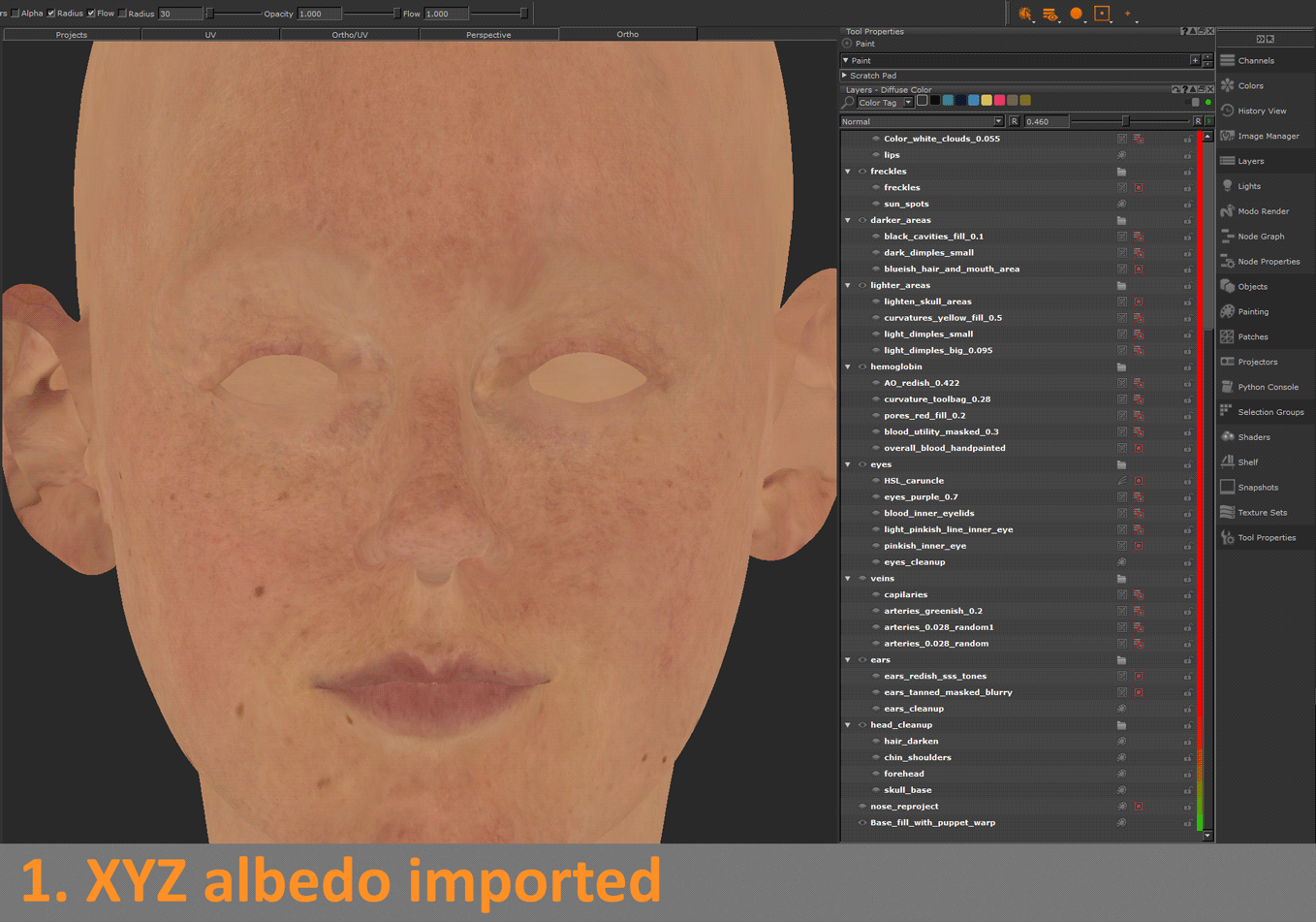Open the Python Console palette
1316x922 pixels.
coord(1269,387)
